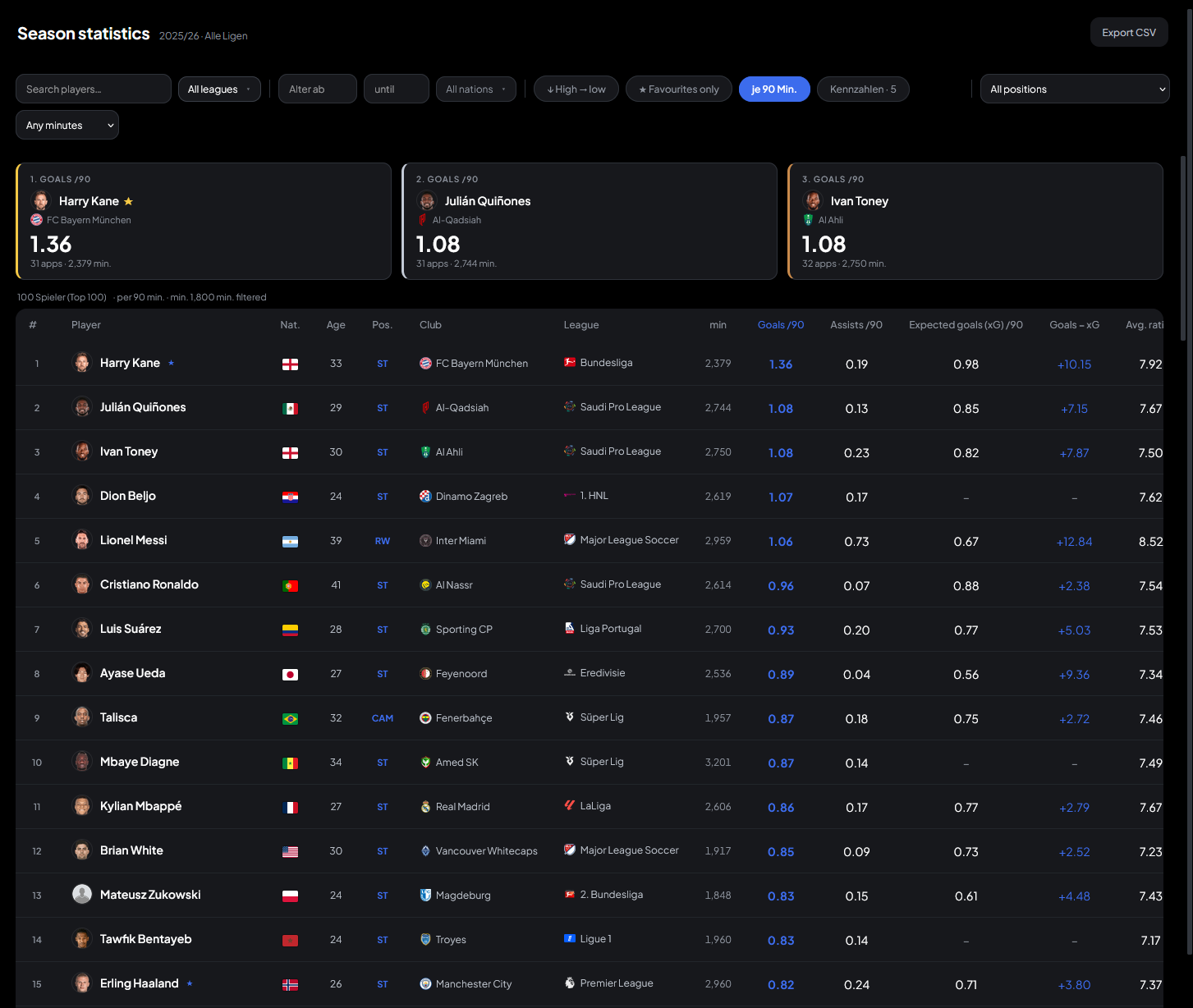Open the Dion Beljo player link
Screen dimensions: 1193x1008
click(128, 496)
